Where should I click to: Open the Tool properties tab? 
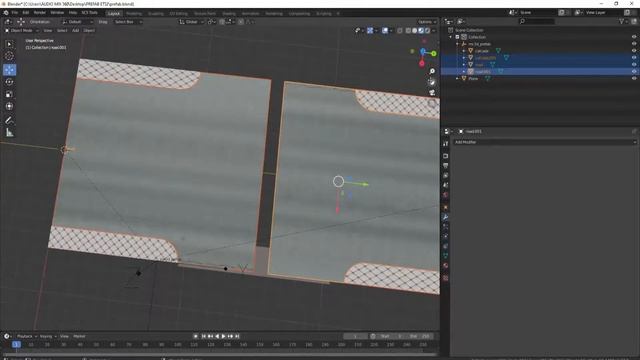(446, 144)
